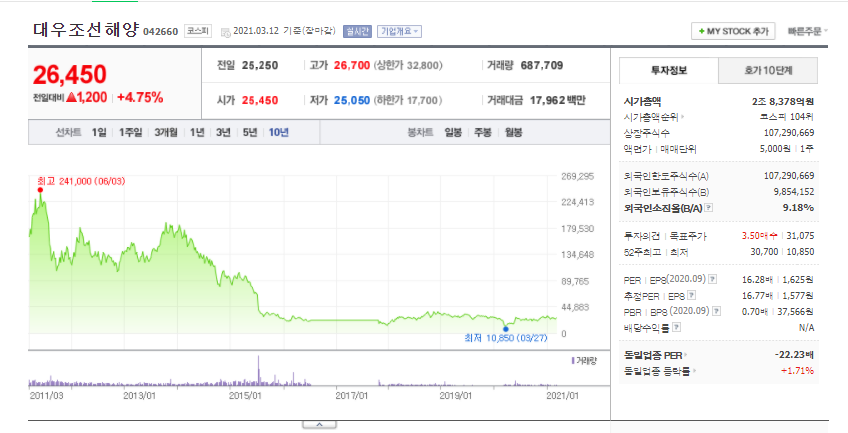
Task: Expand the 빠른주문 dropdown
Action: tap(808, 31)
